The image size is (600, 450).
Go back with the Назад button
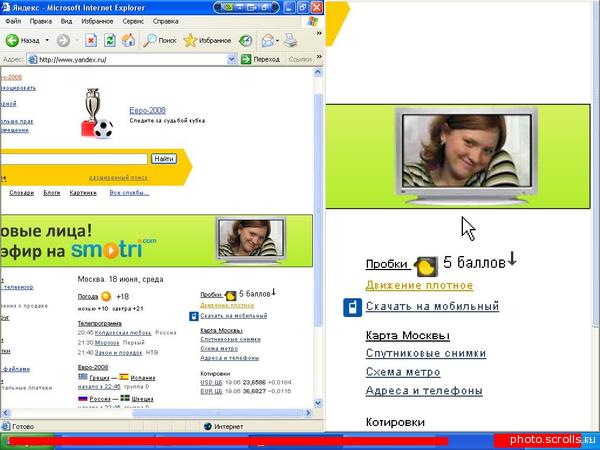click(x=23, y=40)
